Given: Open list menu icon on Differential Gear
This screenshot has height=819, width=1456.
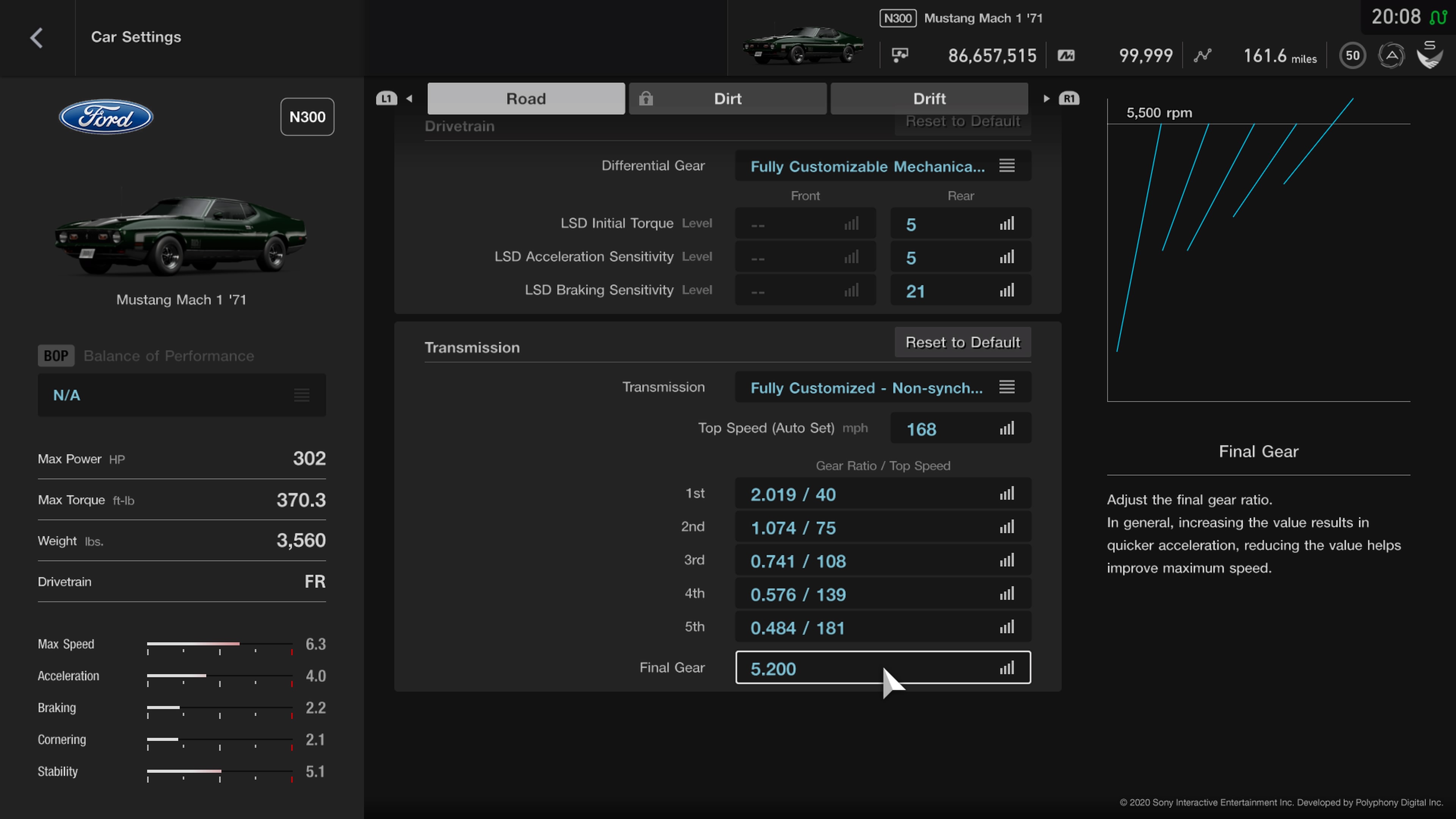Looking at the screenshot, I should tap(1007, 166).
